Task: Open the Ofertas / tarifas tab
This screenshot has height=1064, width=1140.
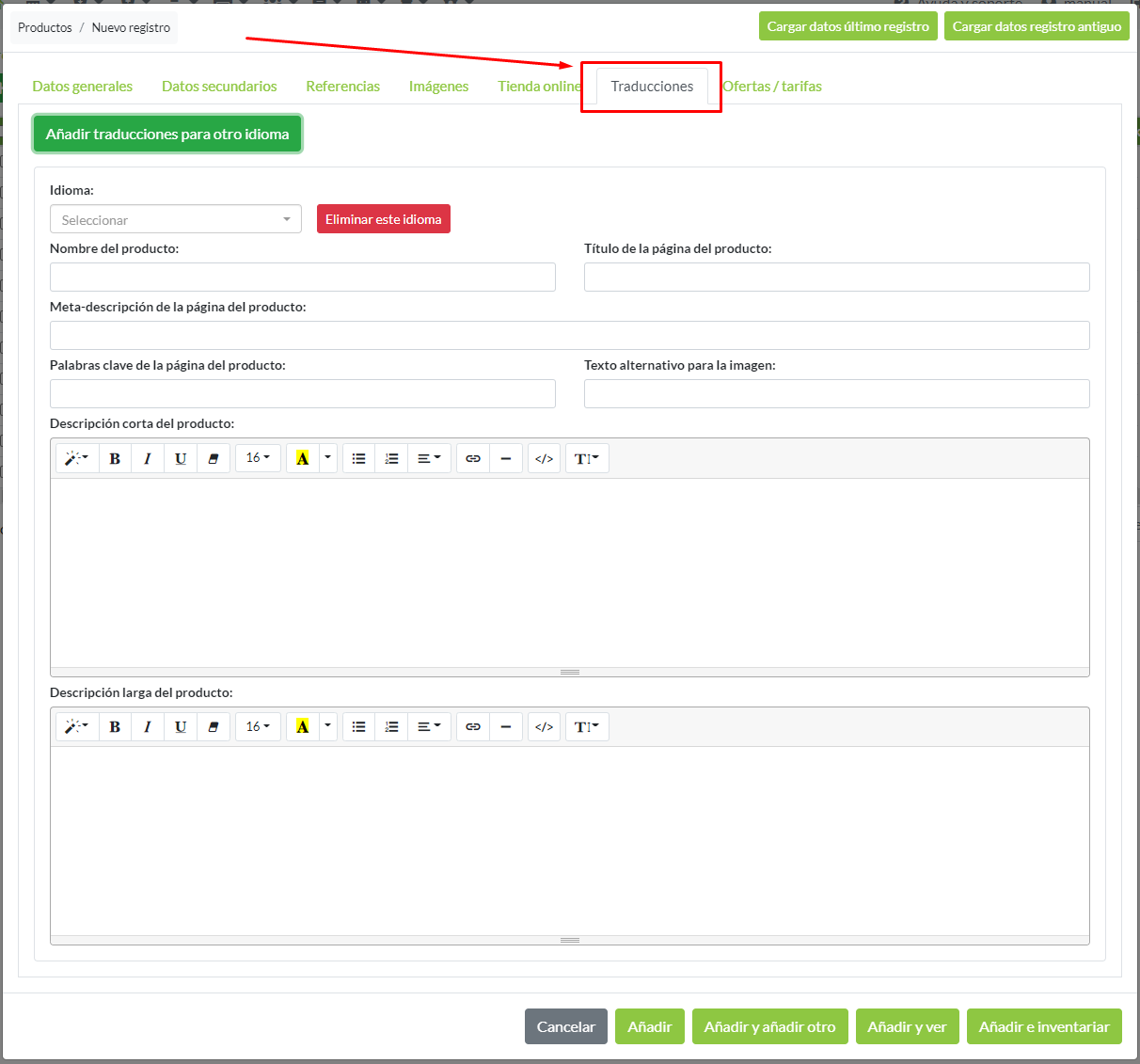Action: pos(772,86)
